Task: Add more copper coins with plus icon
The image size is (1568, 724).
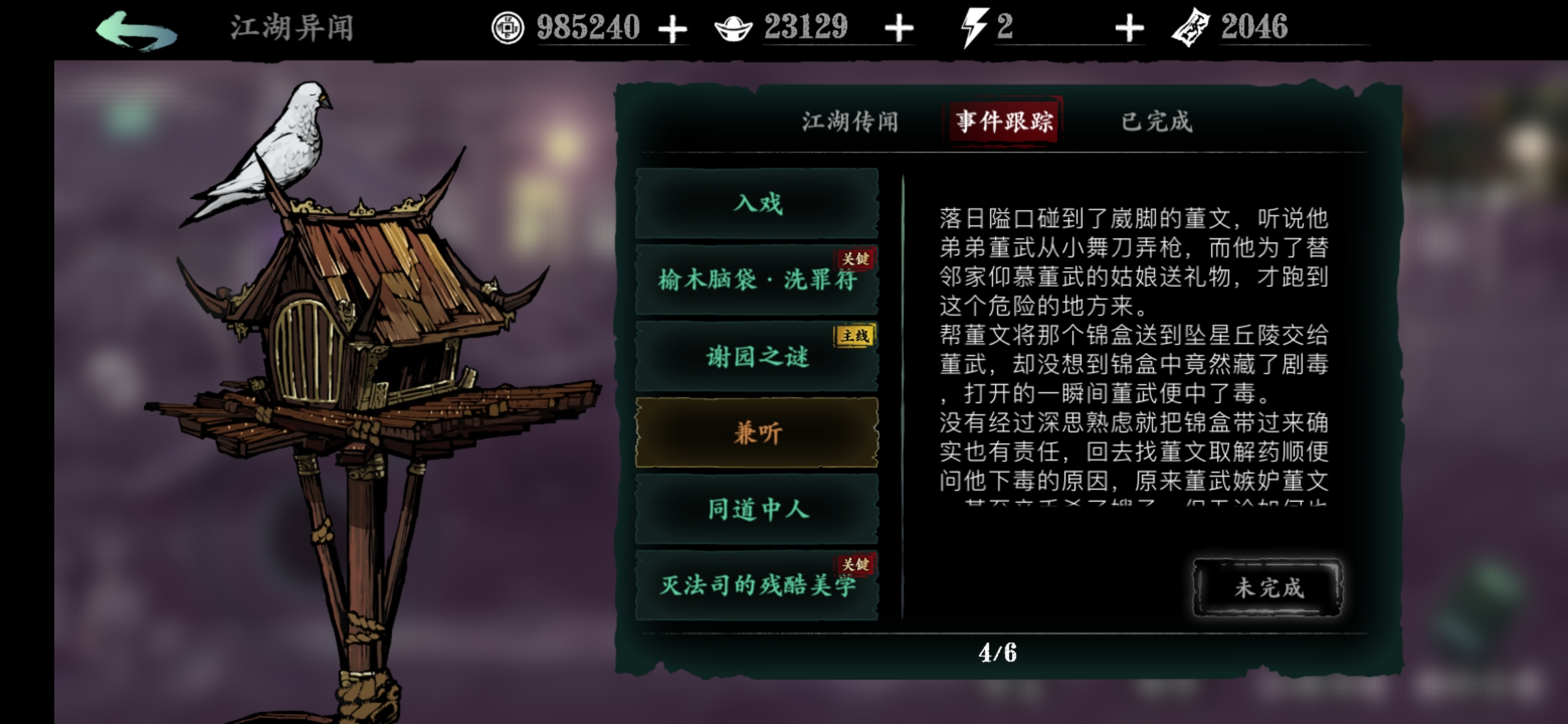Action: (x=672, y=29)
